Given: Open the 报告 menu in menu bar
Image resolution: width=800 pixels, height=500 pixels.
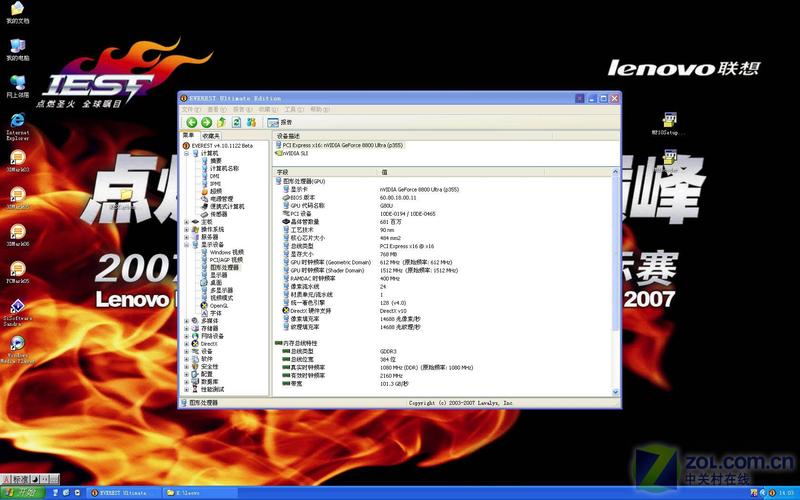Looking at the screenshot, I should (x=242, y=109).
